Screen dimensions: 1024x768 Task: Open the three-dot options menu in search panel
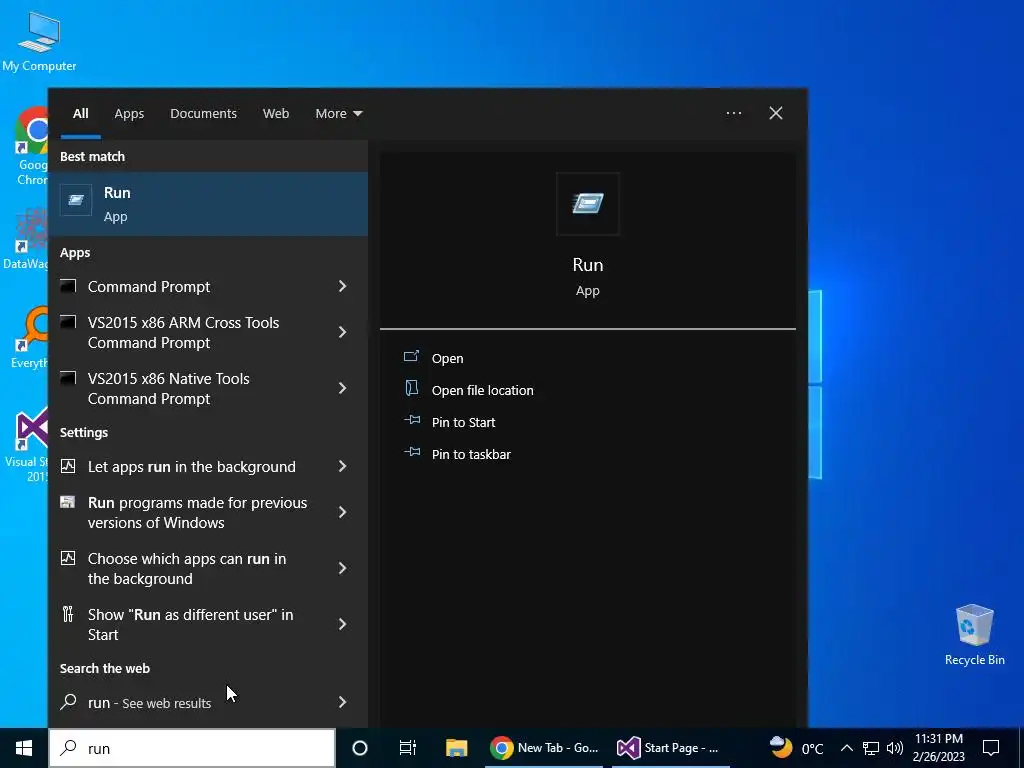(x=734, y=113)
